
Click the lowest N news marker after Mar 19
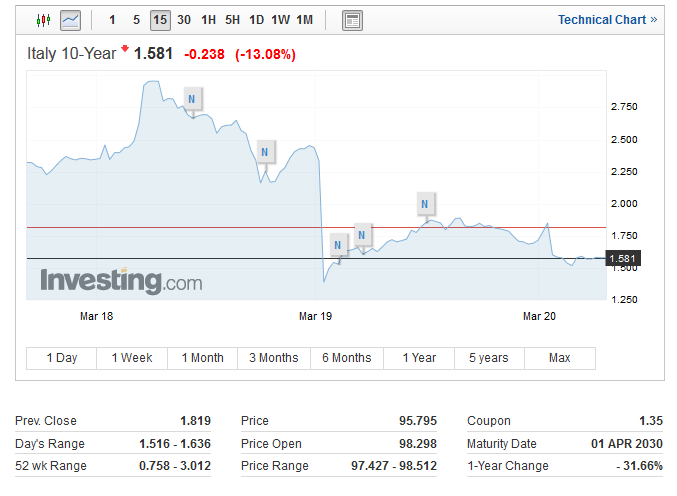coord(338,245)
